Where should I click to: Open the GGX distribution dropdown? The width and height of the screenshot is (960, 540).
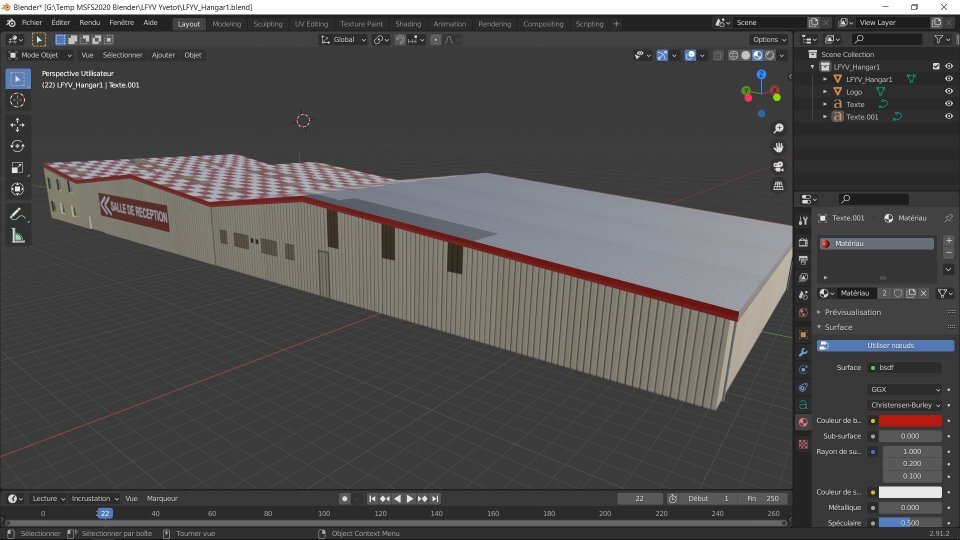[x=904, y=389]
